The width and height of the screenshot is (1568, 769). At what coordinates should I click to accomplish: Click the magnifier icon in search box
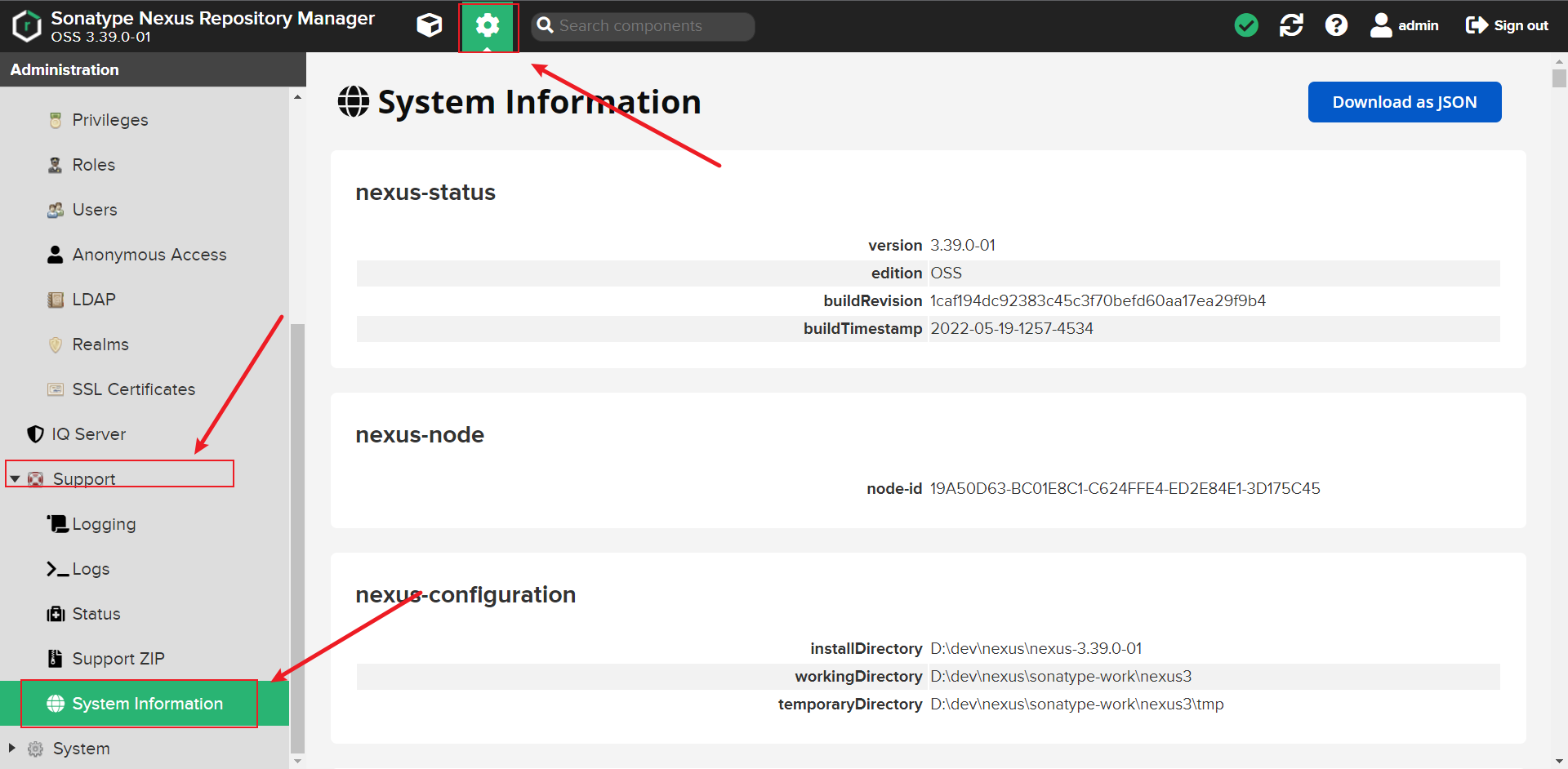coord(546,25)
